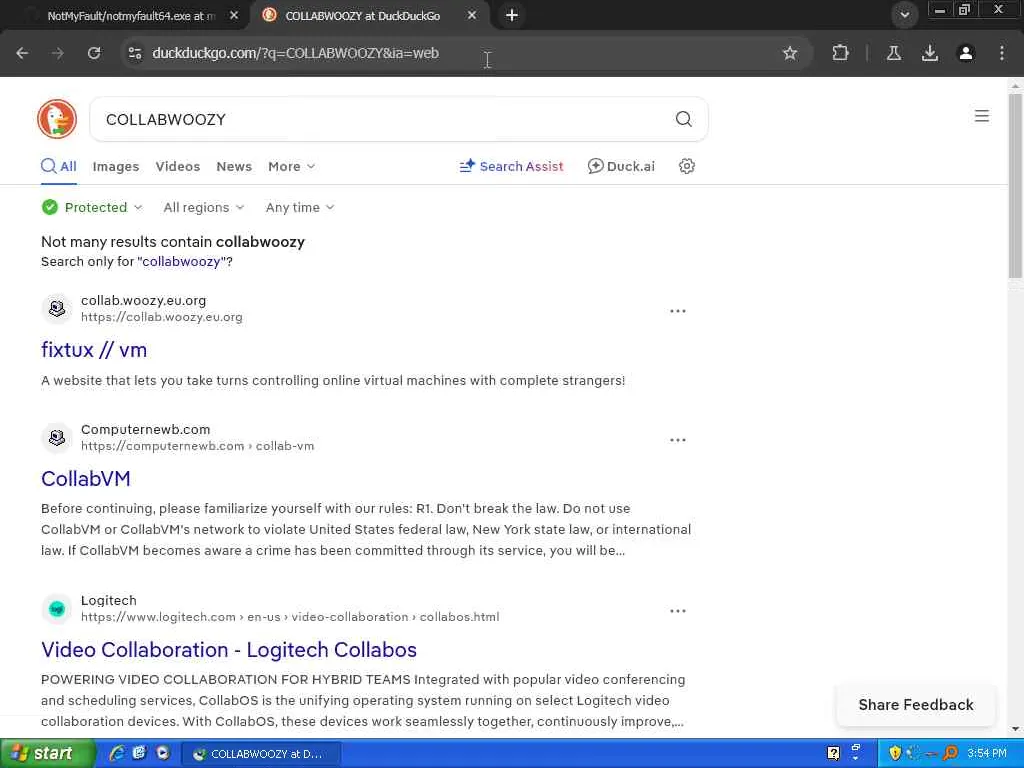This screenshot has height=768, width=1024.
Task: Bookmark this page with the star icon
Action: (x=790, y=53)
